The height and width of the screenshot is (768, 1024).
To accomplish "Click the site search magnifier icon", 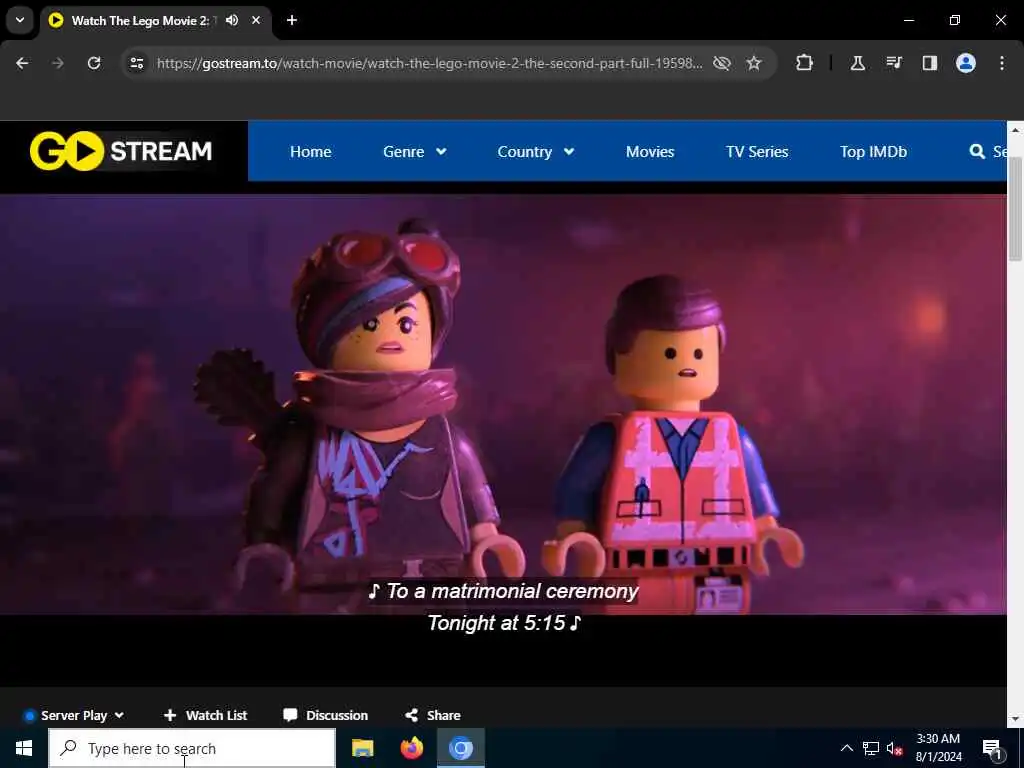I will [977, 152].
